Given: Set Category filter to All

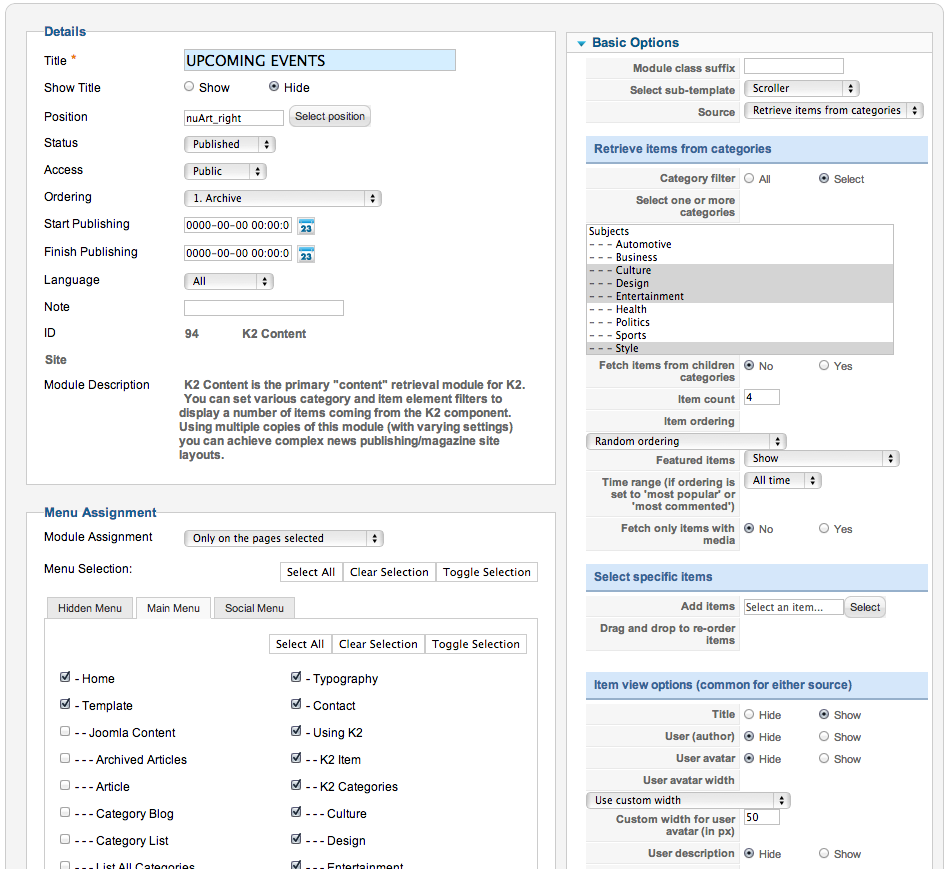Looking at the screenshot, I should coord(749,179).
